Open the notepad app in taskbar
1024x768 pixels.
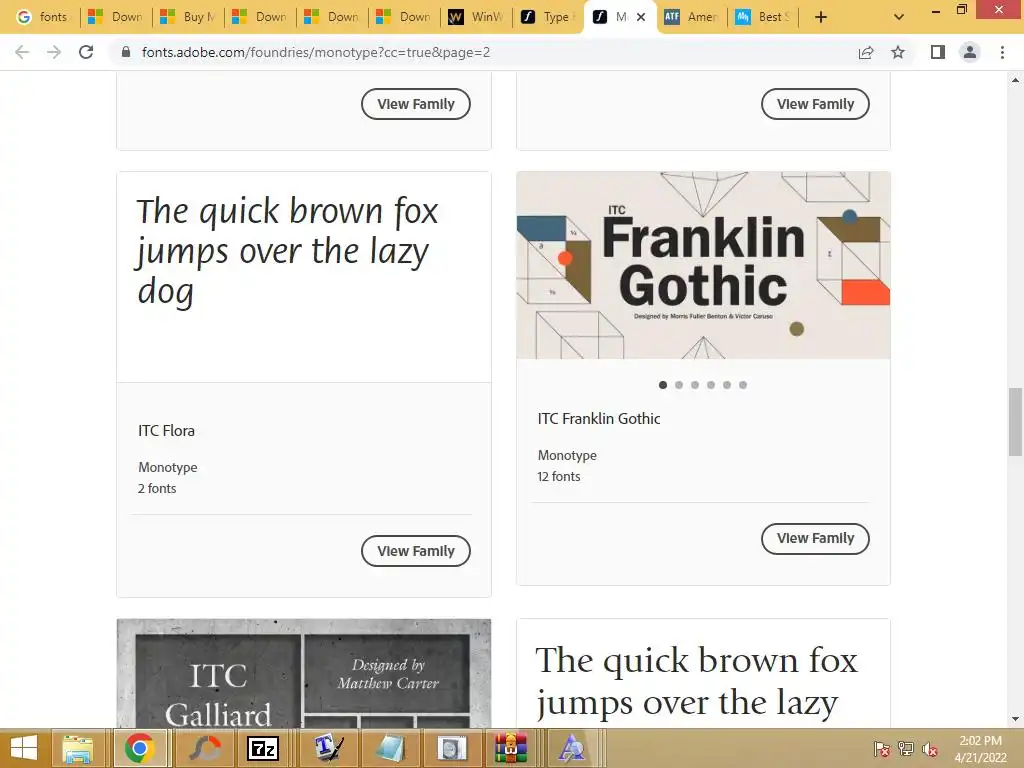click(x=391, y=748)
